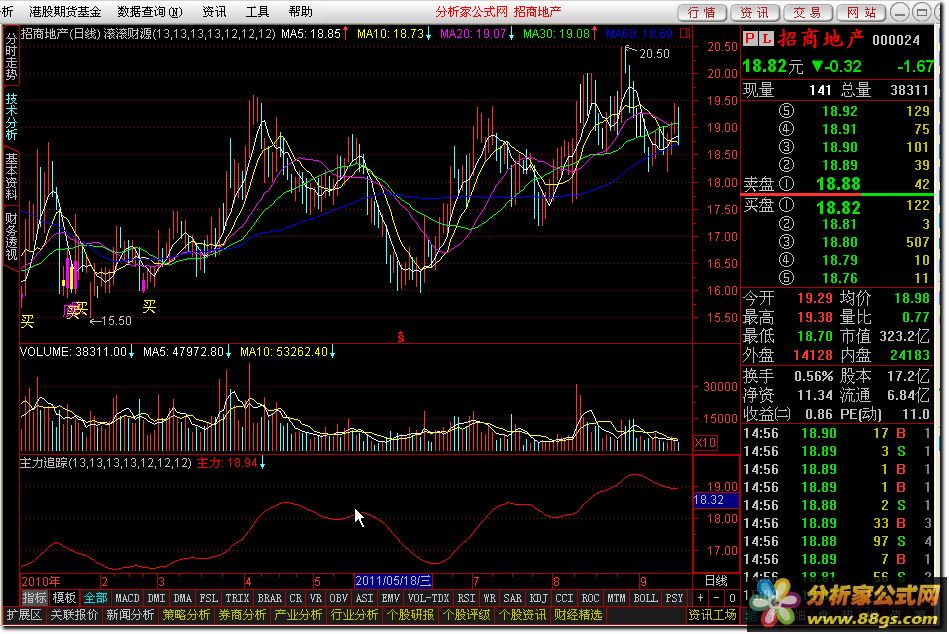The width and height of the screenshot is (949, 634).
Task: Choose the OBV indicator
Action: 338,598
